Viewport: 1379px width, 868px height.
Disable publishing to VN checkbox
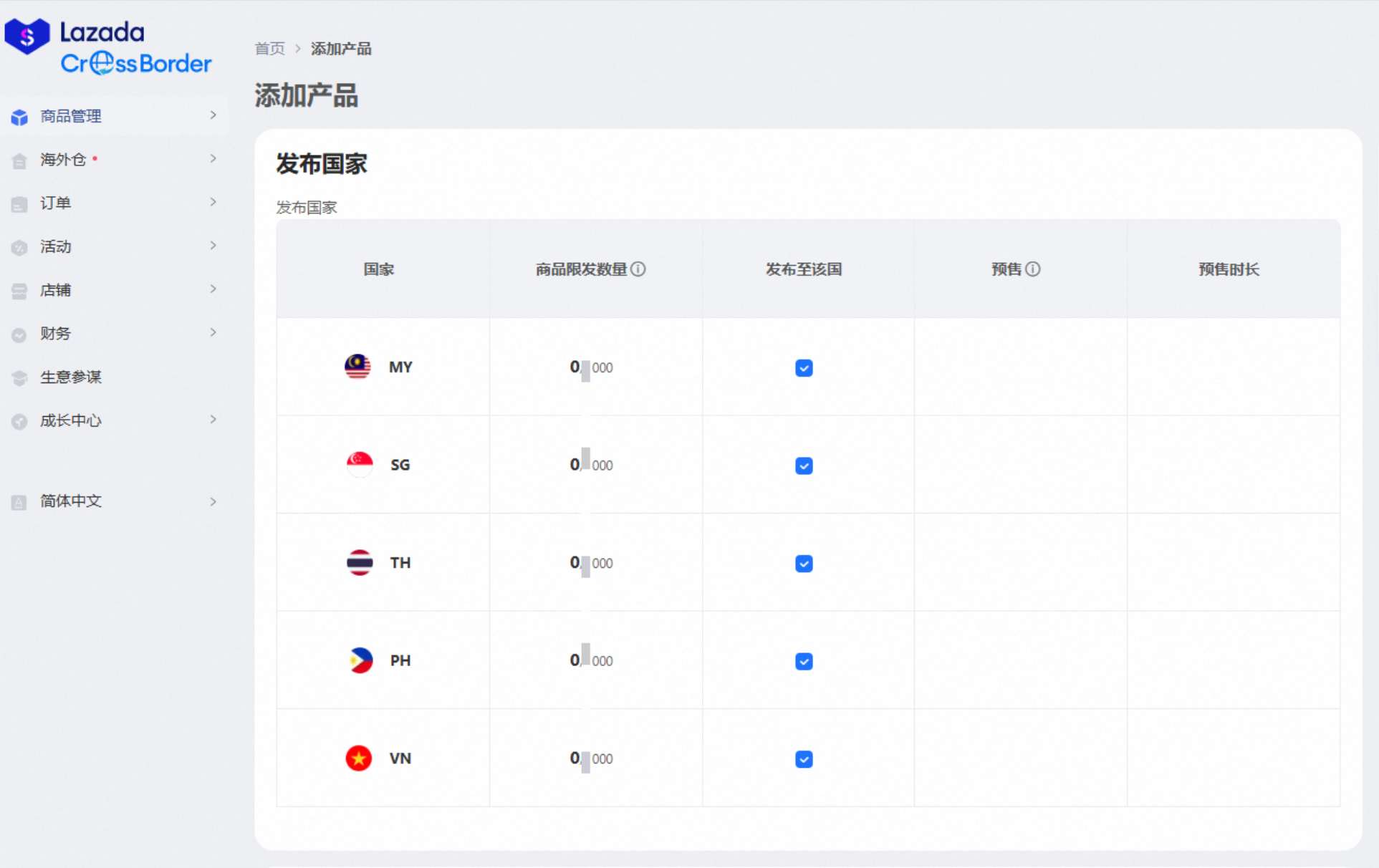(804, 759)
